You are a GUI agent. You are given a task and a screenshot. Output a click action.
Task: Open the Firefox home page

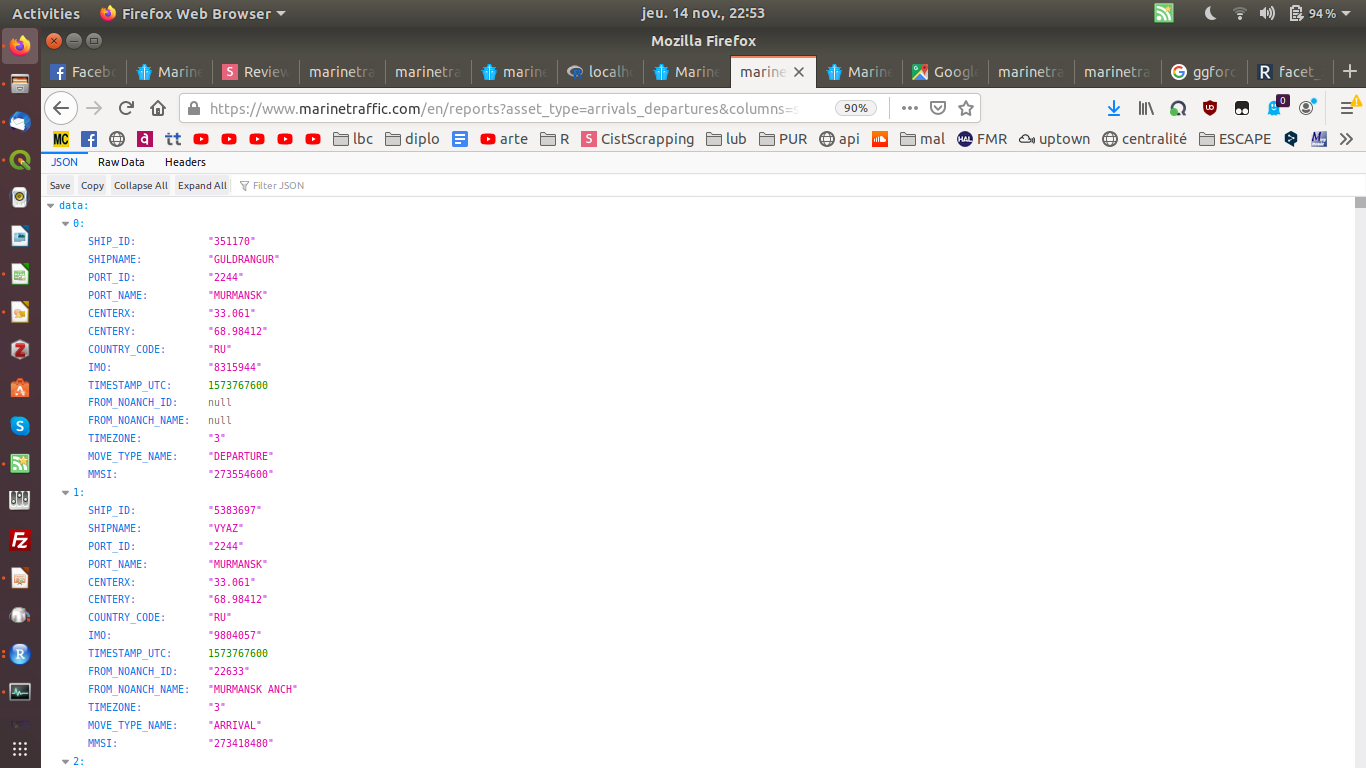coord(158,108)
